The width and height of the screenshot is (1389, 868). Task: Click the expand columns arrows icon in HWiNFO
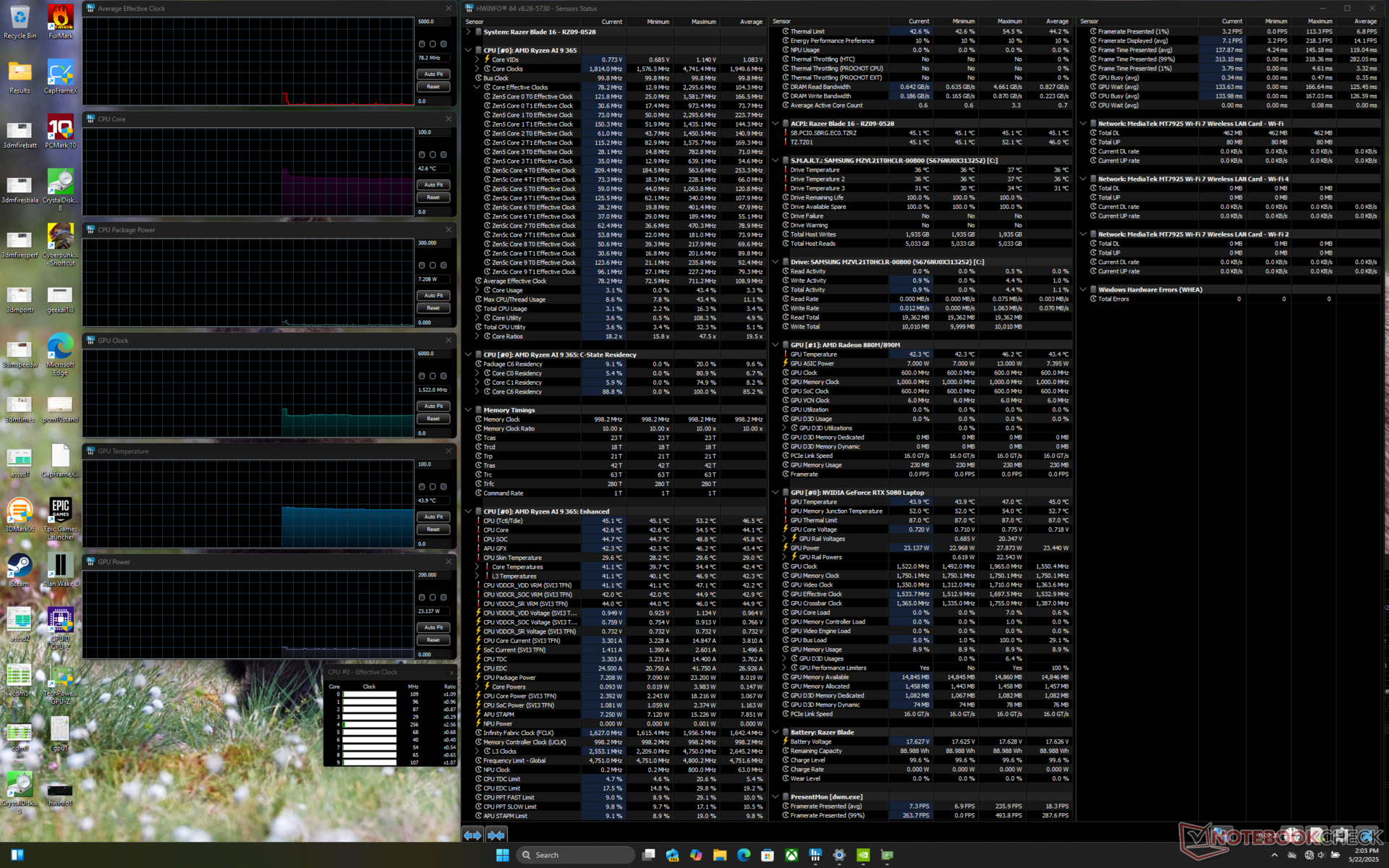click(472, 835)
